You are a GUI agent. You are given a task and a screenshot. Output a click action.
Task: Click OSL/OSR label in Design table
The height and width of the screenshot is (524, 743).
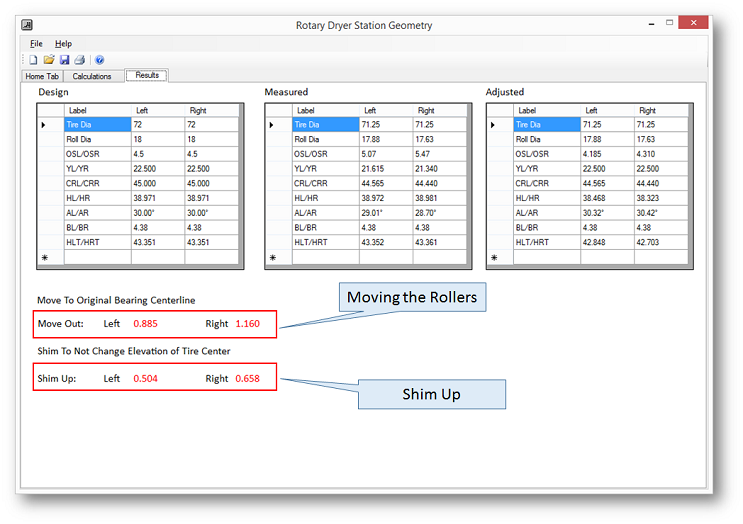98,154
